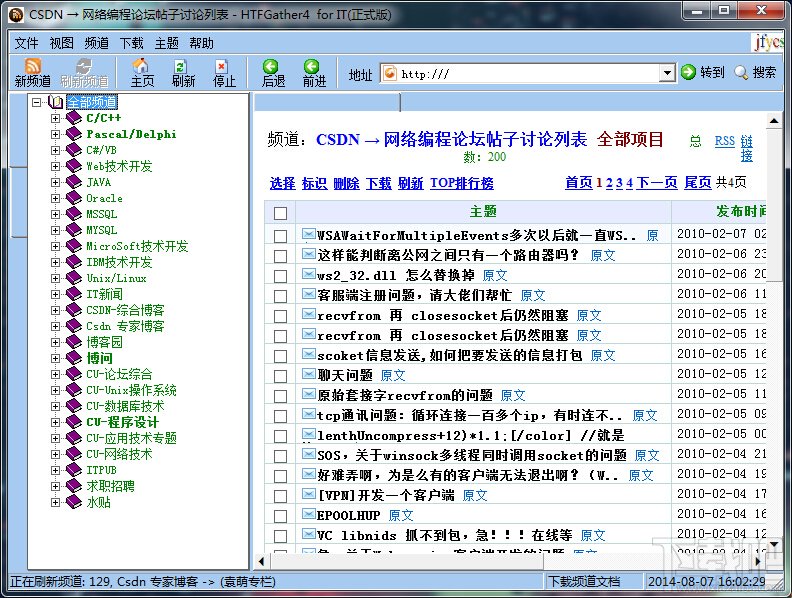This screenshot has width=792, height=598.
Task: Click the 搜索 magnifier icon
Action: tap(741, 72)
